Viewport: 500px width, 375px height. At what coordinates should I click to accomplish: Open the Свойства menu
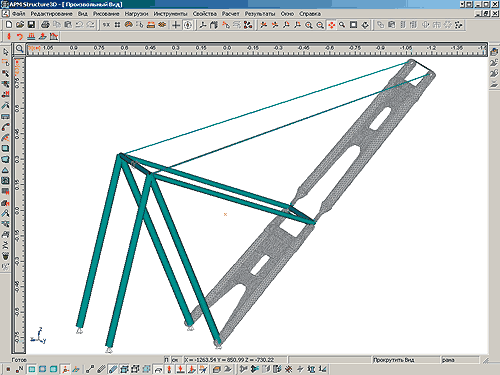(x=205, y=14)
